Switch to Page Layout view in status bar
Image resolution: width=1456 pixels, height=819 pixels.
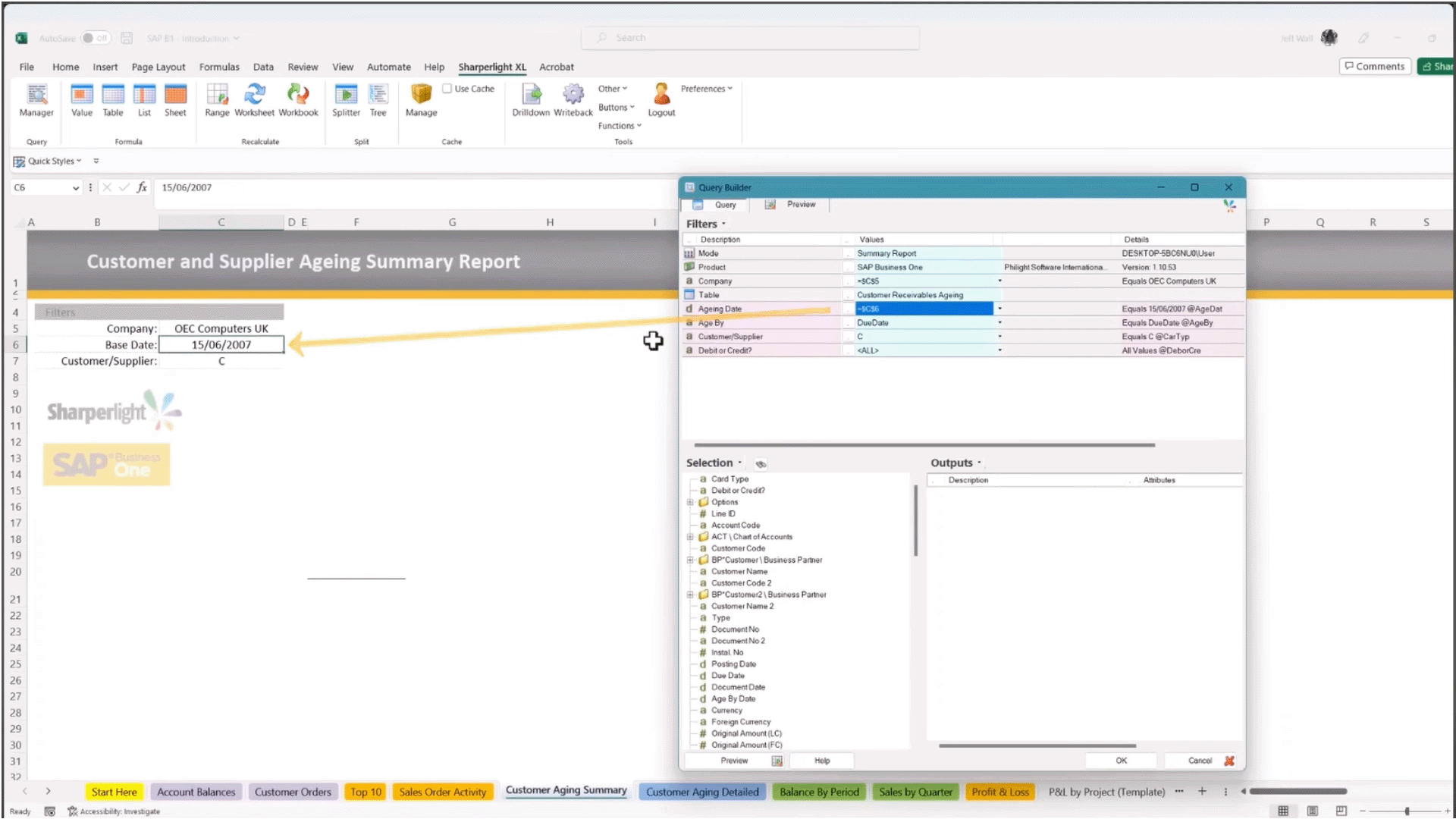point(1313,811)
